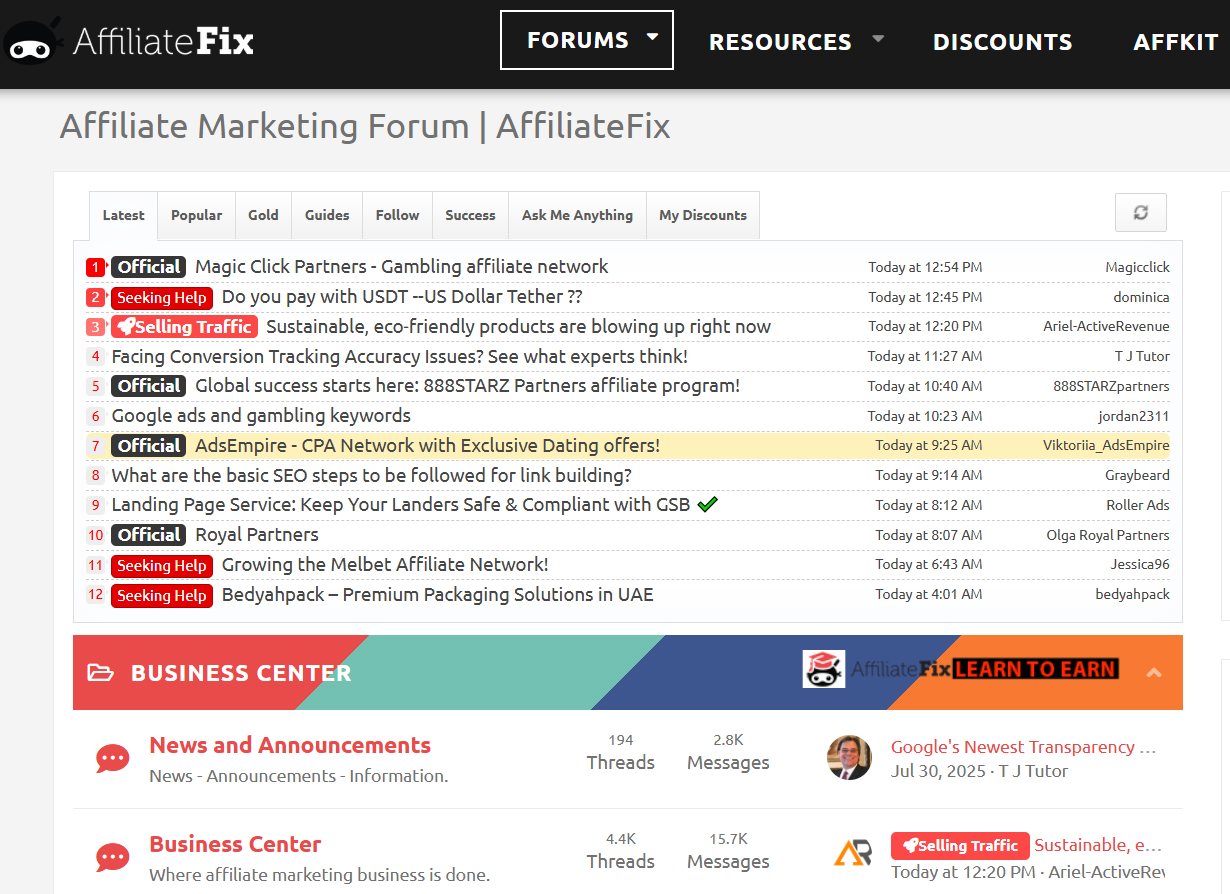Collapse the Business Center section chevron
Screen dimensions: 1230x894
(1154, 672)
